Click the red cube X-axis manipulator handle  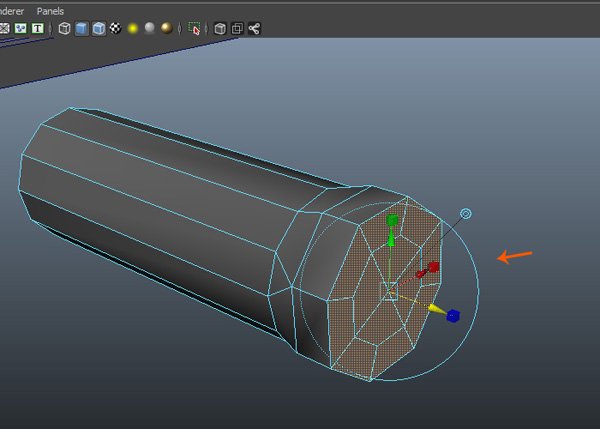point(434,267)
